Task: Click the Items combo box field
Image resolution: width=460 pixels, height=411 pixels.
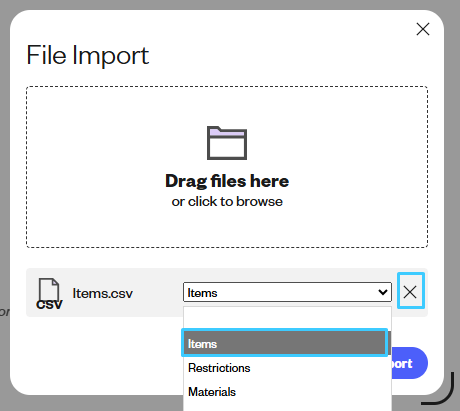Action: coord(287,292)
